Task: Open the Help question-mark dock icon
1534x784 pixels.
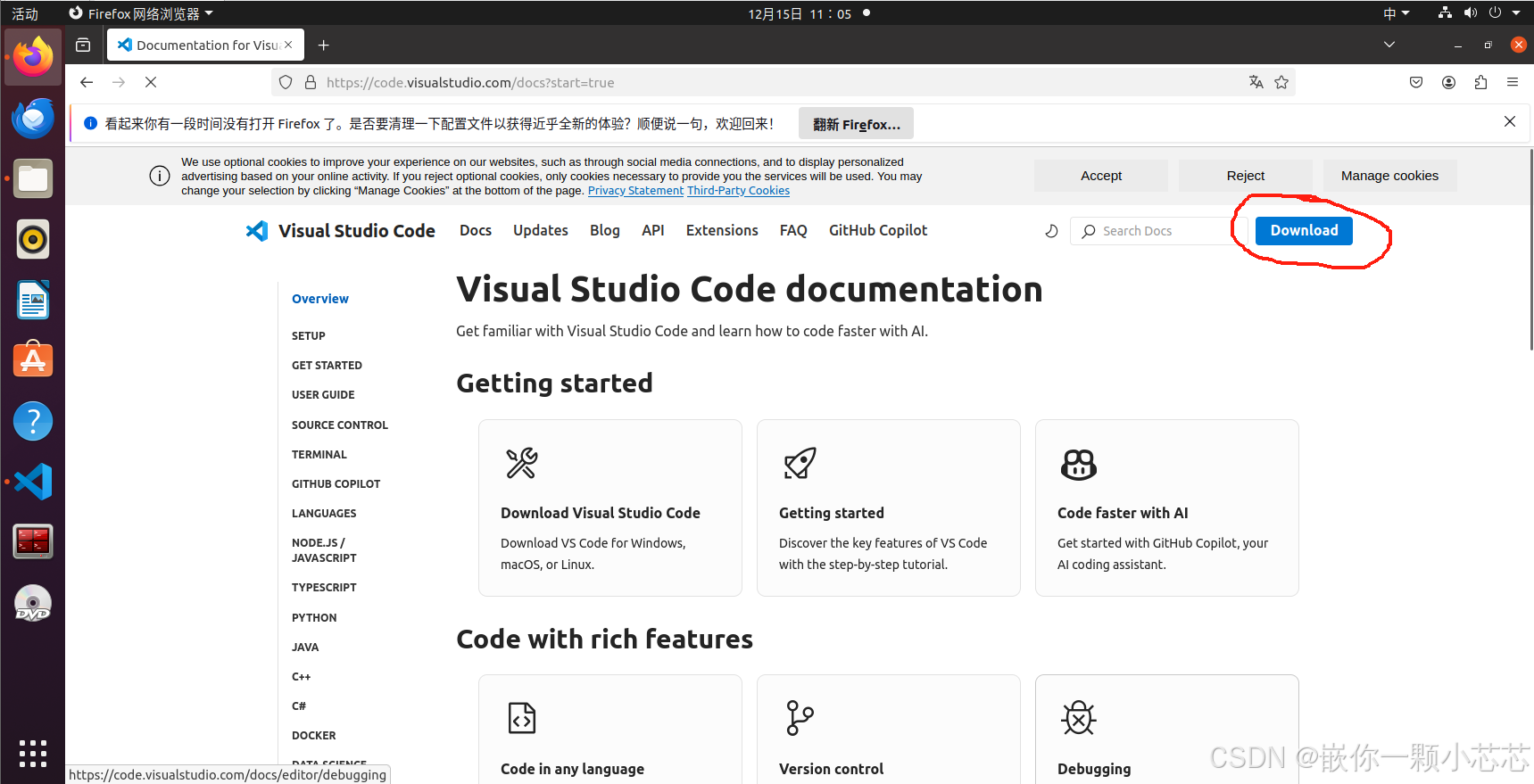Action: pos(33,421)
